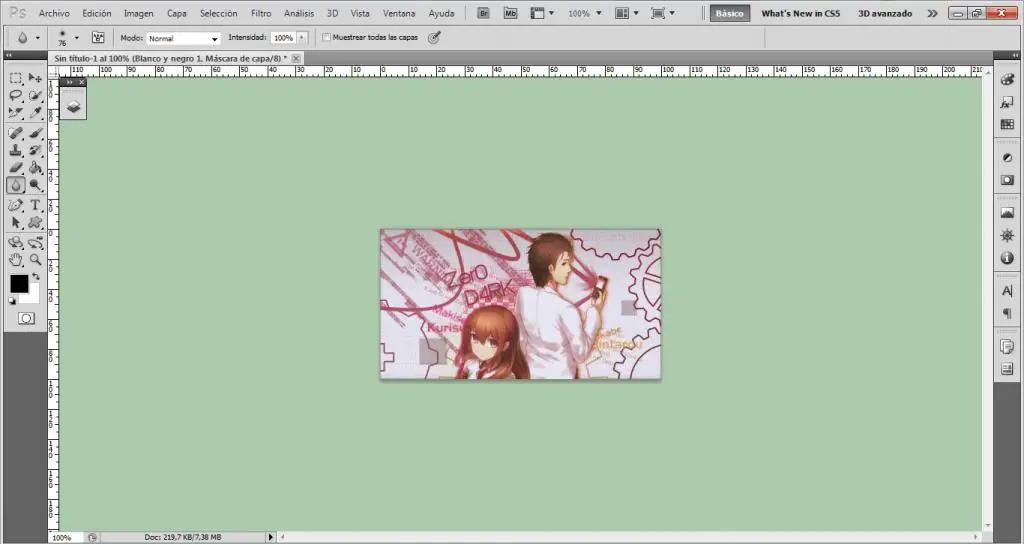This screenshot has width=1024, height=544.
Task: Open the Edición menu
Action: pyautogui.click(x=97, y=13)
